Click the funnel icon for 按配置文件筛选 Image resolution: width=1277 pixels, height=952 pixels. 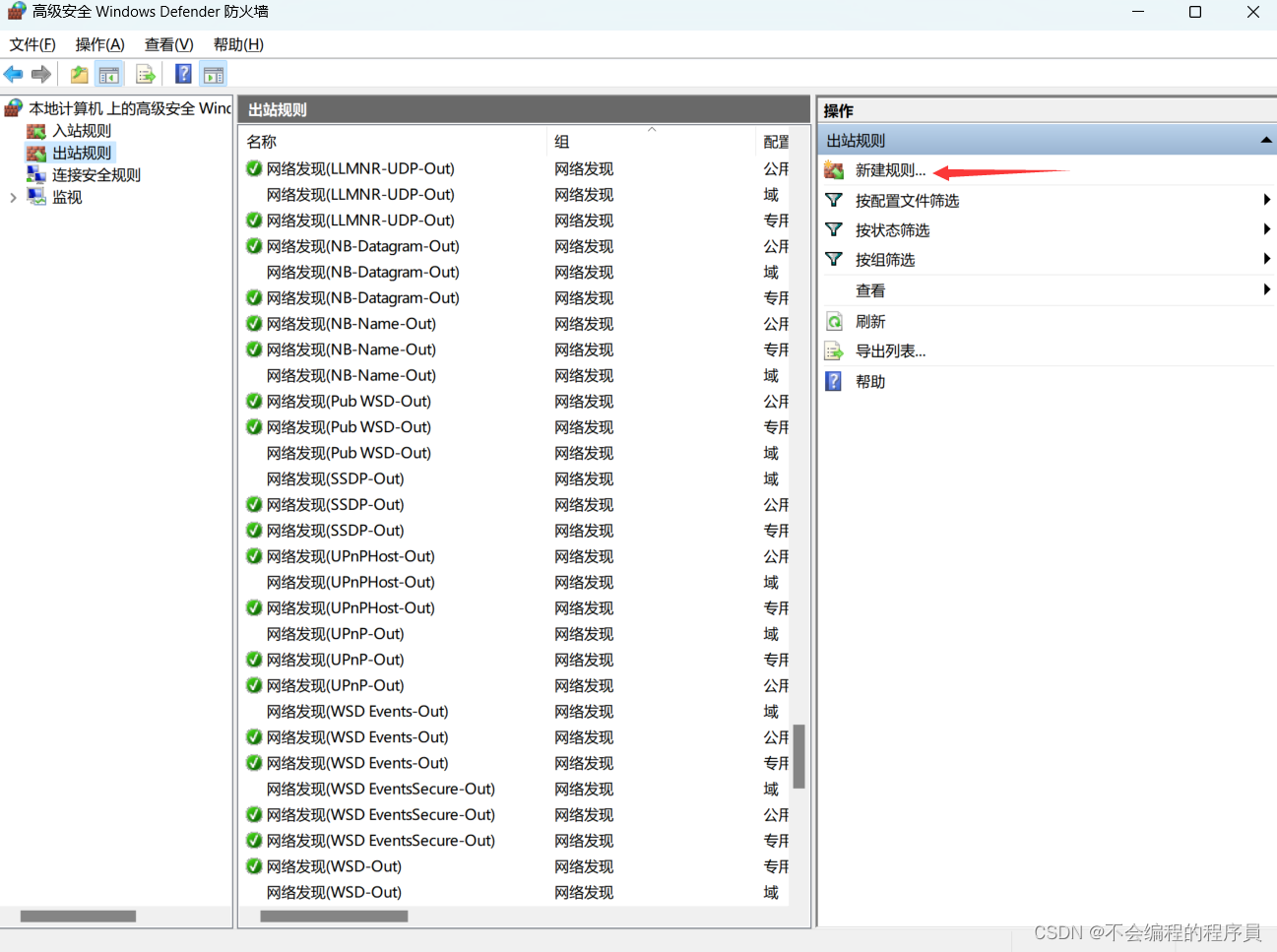tap(834, 200)
